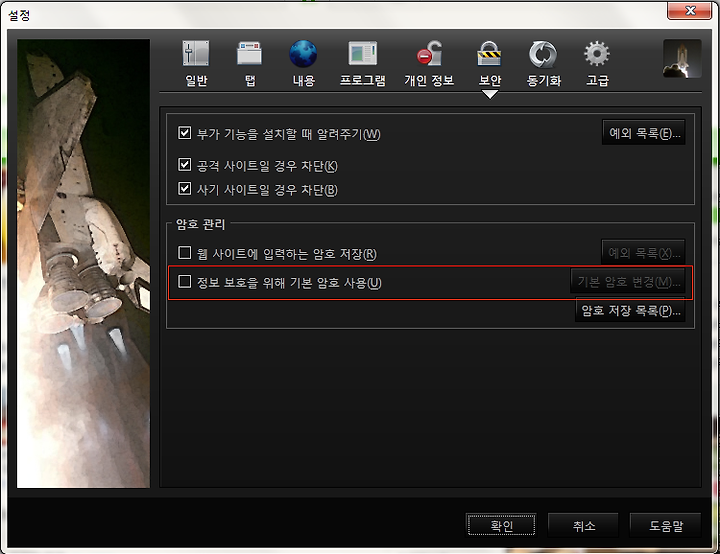Screen dimensions: 720x554
Task: Enable 웹 사이트에 입력하는 암호 저장 checkbox
Action: coord(185,253)
